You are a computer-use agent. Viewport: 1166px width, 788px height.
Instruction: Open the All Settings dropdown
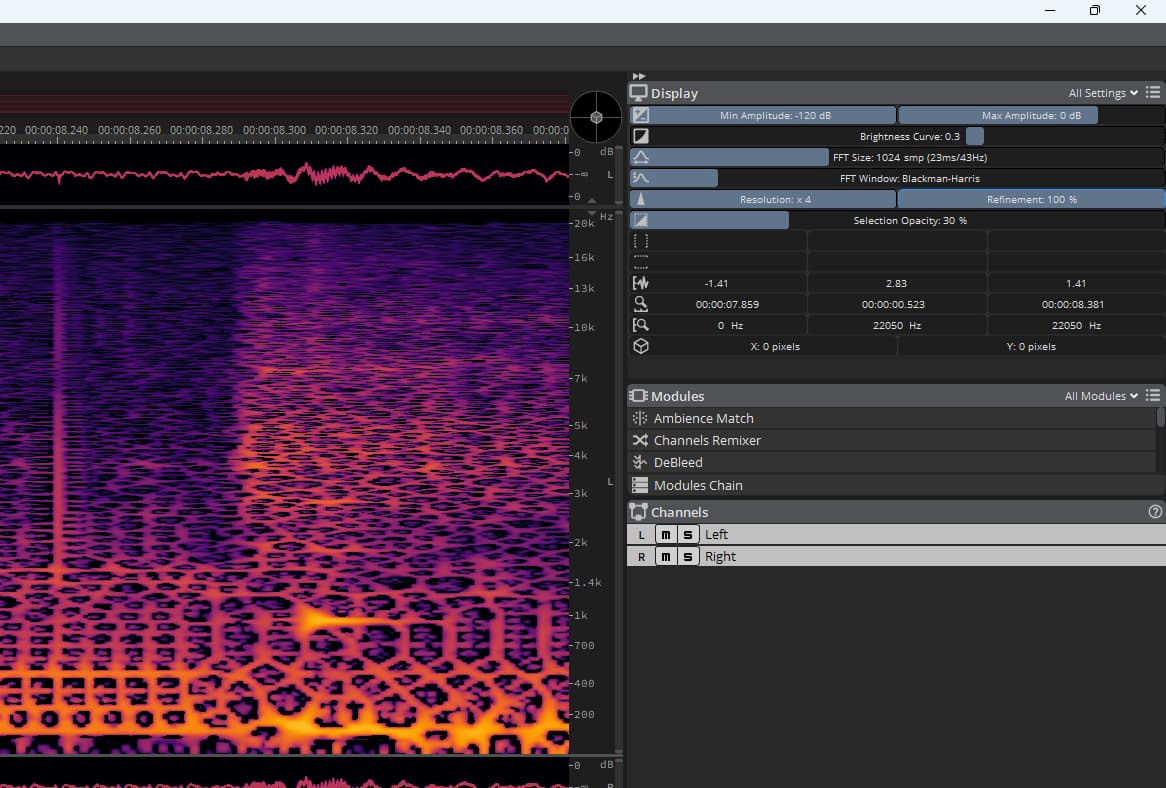1103,93
